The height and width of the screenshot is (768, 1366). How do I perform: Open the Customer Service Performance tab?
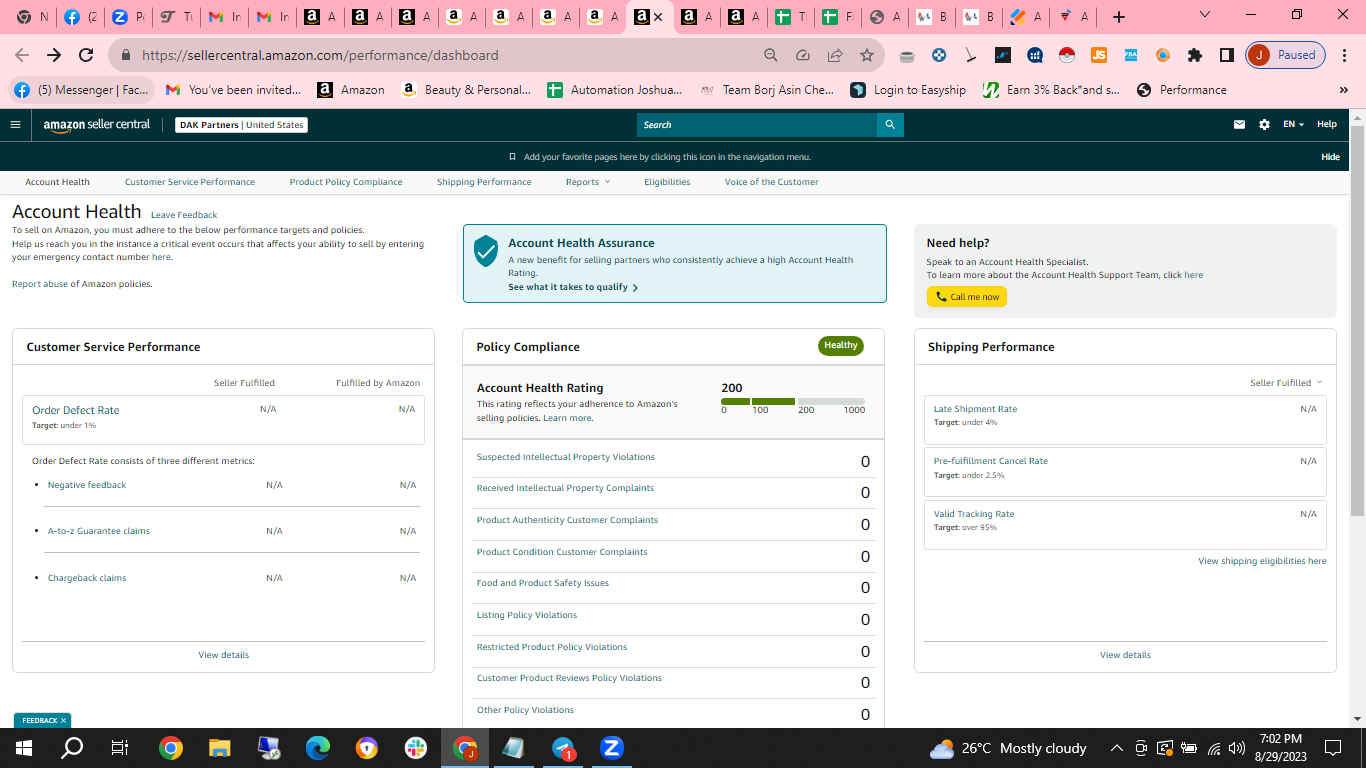tap(190, 182)
